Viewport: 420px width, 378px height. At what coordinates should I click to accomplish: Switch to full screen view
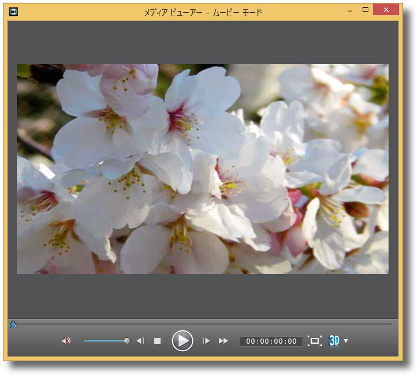[x=315, y=341]
